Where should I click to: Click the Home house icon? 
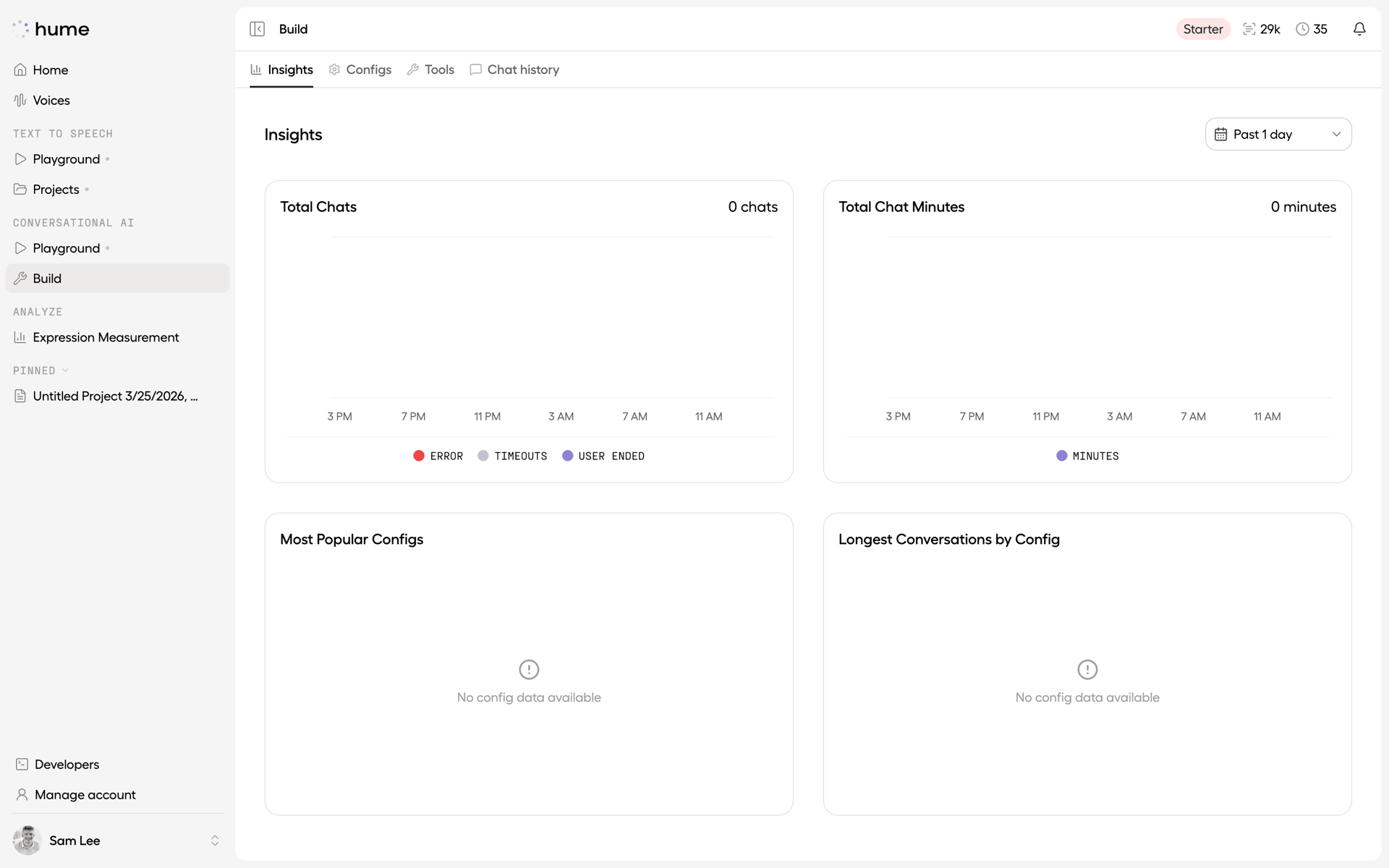(x=20, y=70)
